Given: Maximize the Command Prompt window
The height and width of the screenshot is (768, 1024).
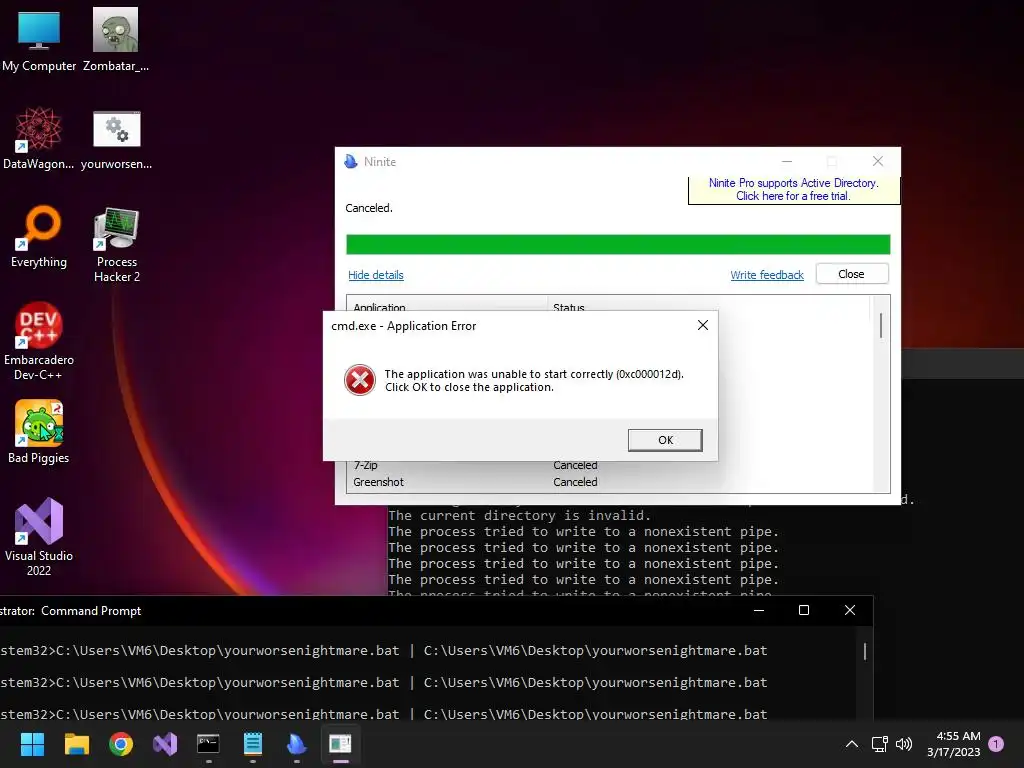Looking at the screenshot, I should pyautogui.click(x=804, y=610).
